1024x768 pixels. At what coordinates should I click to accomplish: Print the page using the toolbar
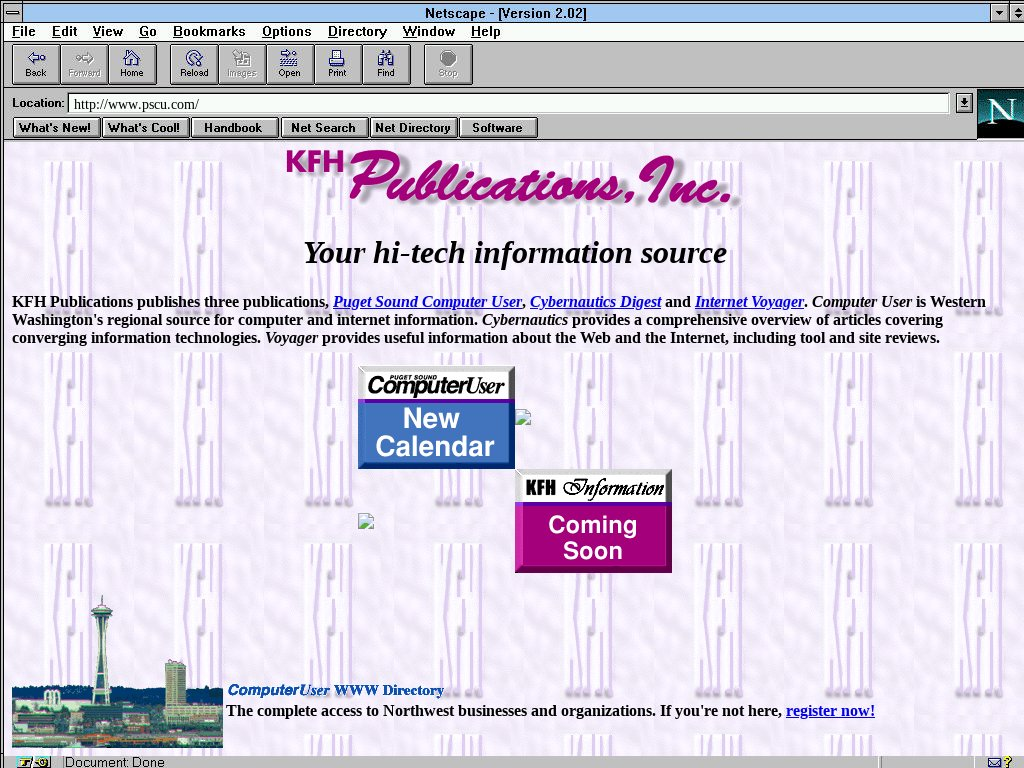337,64
